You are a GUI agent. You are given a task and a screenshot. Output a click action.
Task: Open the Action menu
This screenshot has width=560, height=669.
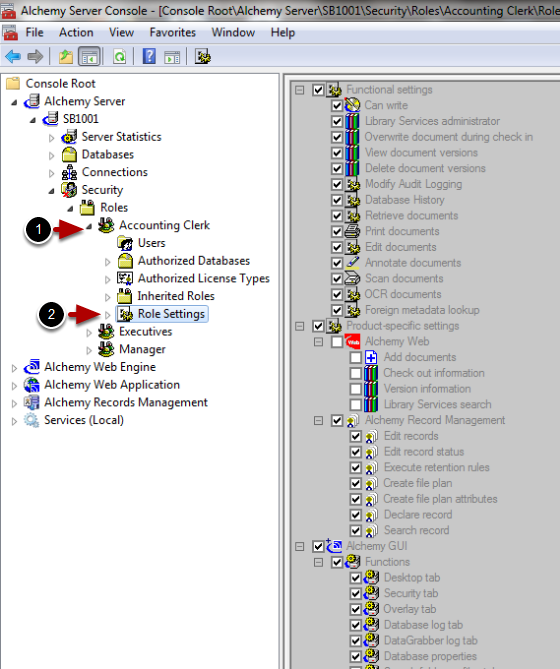click(x=76, y=32)
